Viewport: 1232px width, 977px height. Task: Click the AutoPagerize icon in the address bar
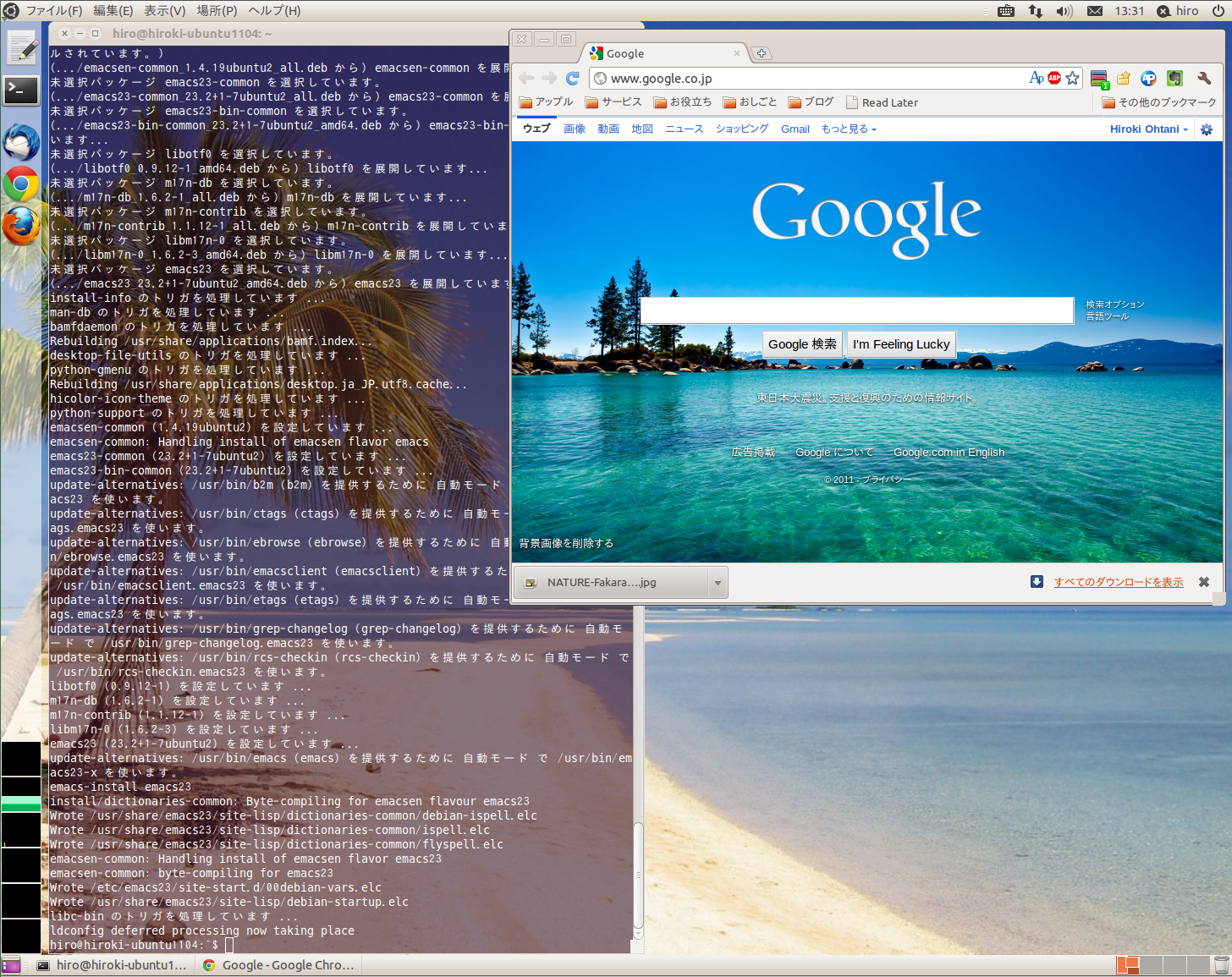coord(1036,78)
